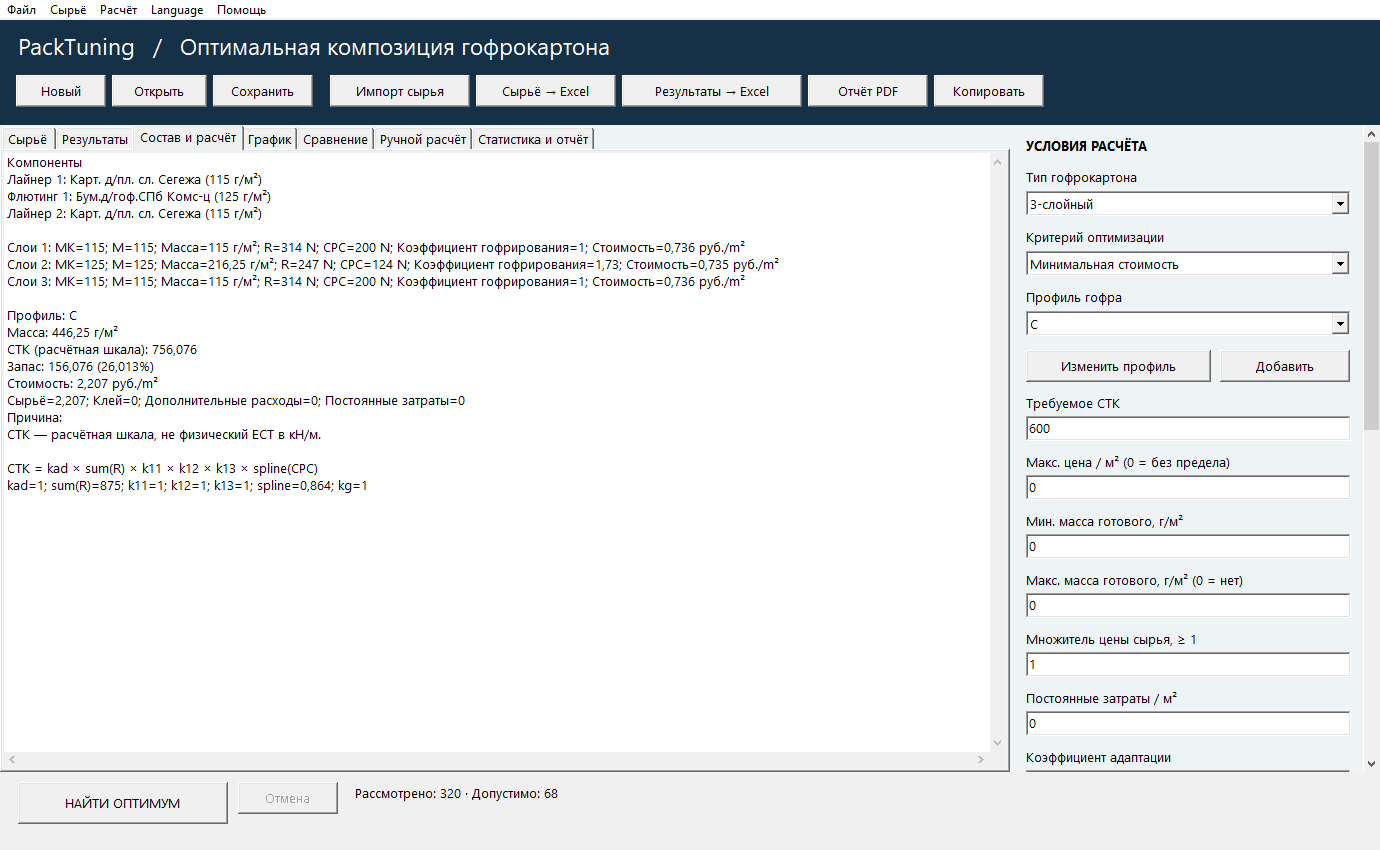This screenshot has height=850, width=1380.
Task: Switch to the График tab
Action: coord(270,139)
